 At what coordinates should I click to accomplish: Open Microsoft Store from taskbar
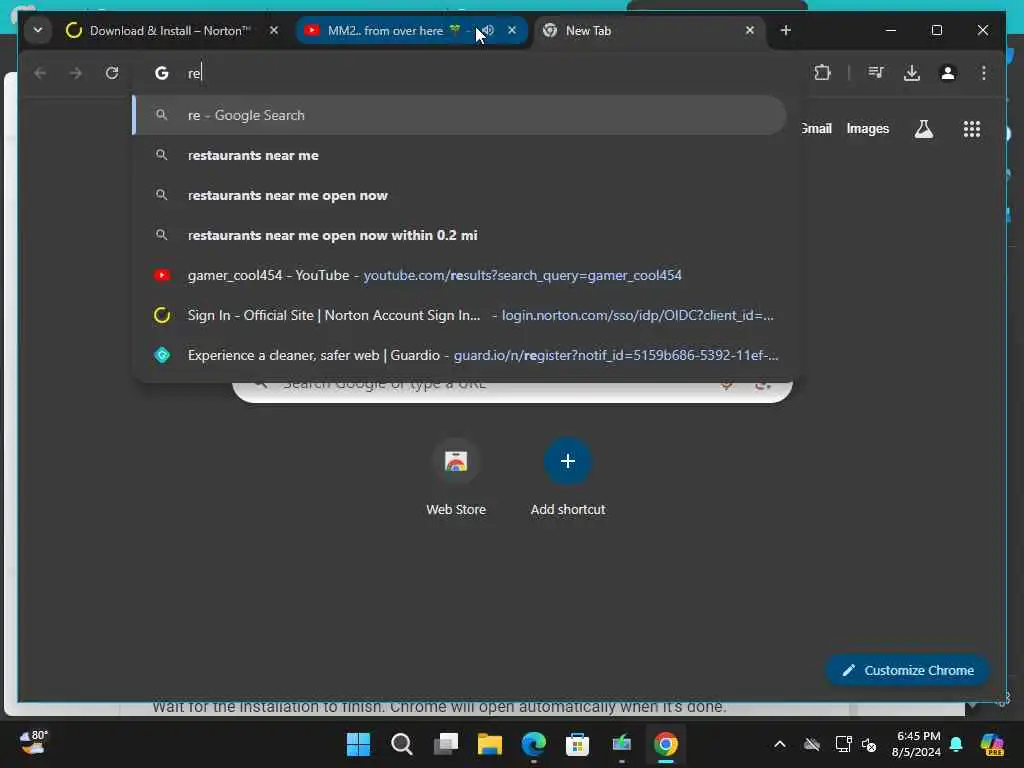577,744
